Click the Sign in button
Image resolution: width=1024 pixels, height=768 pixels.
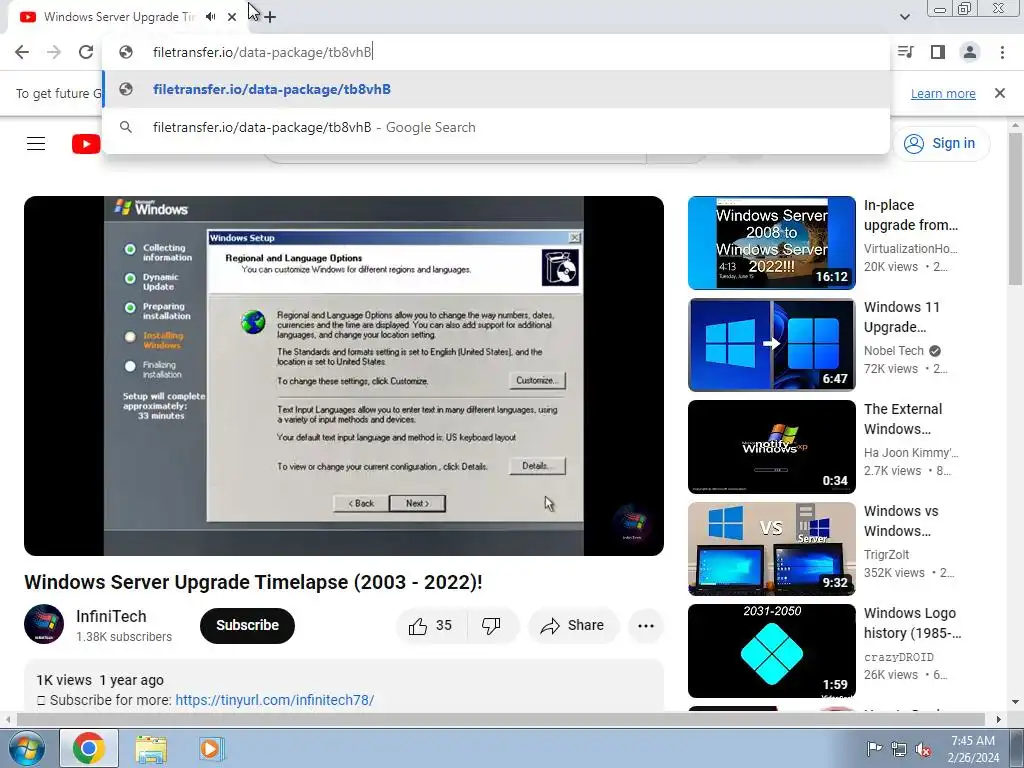tap(941, 144)
